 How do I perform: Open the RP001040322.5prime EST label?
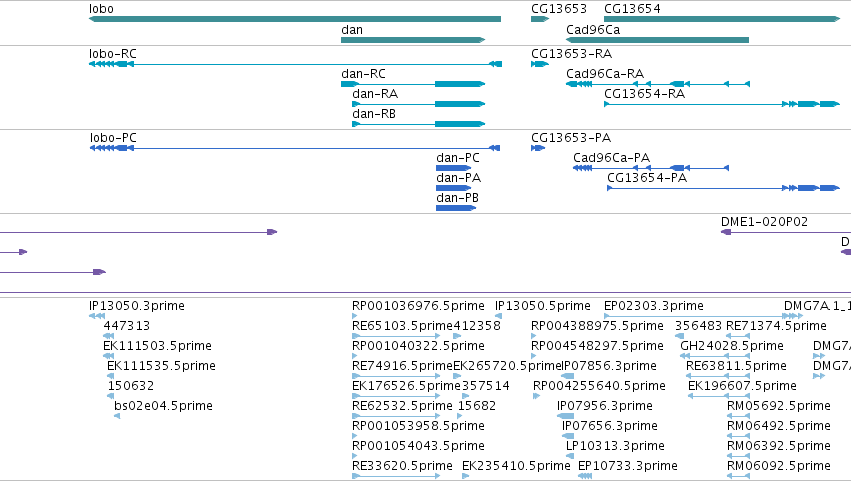[418, 346]
